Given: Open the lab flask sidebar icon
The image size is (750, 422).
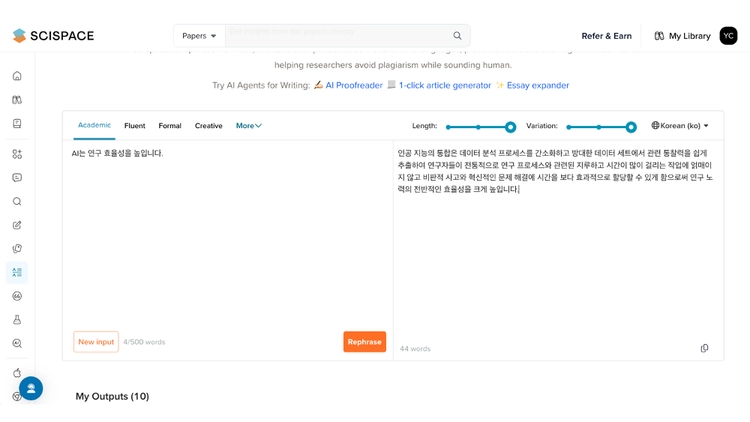Looking at the screenshot, I should tap(17, 320).
